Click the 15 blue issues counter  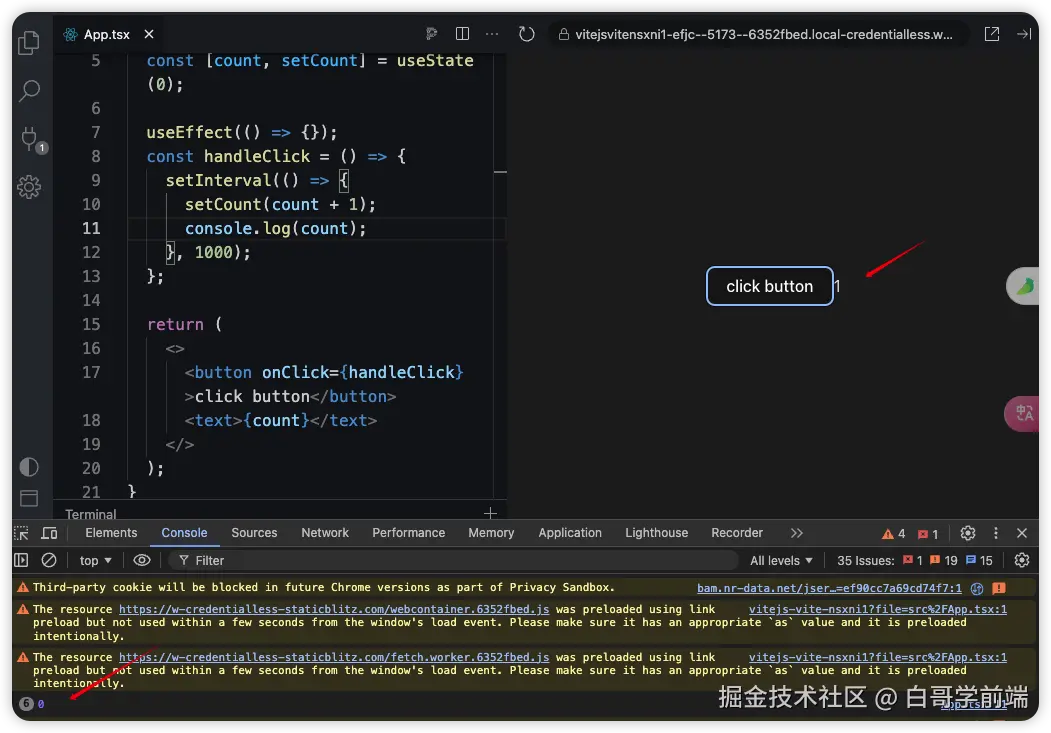979,561
